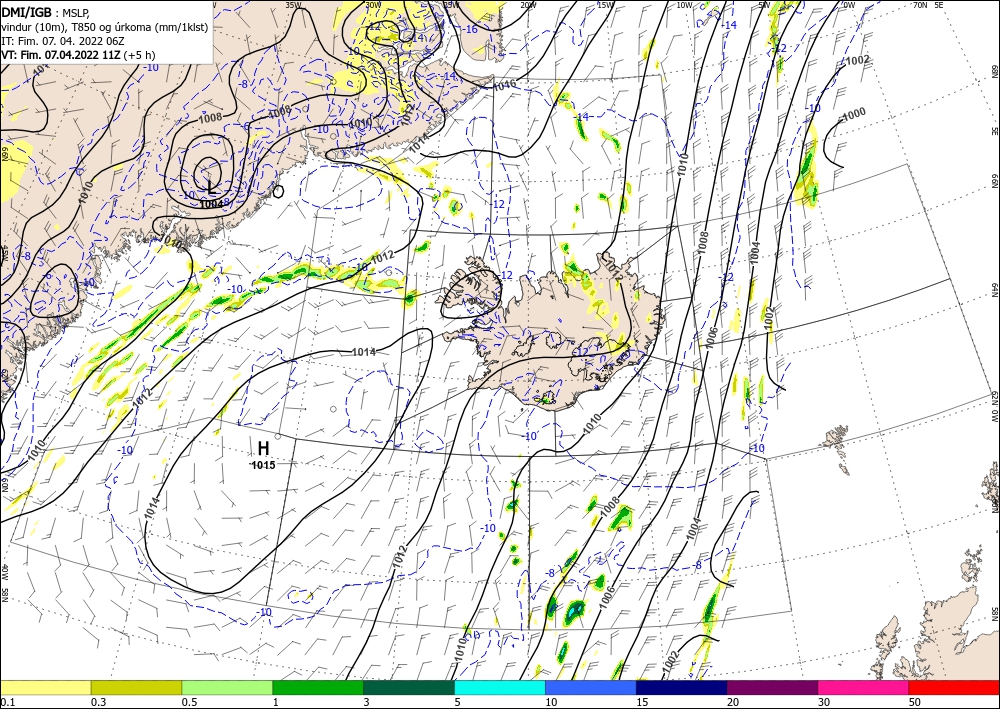The height and width of the screenshot is (709, 1000).
Task: Select the red 50 mm legend swatch
Action: pos(954,687)
